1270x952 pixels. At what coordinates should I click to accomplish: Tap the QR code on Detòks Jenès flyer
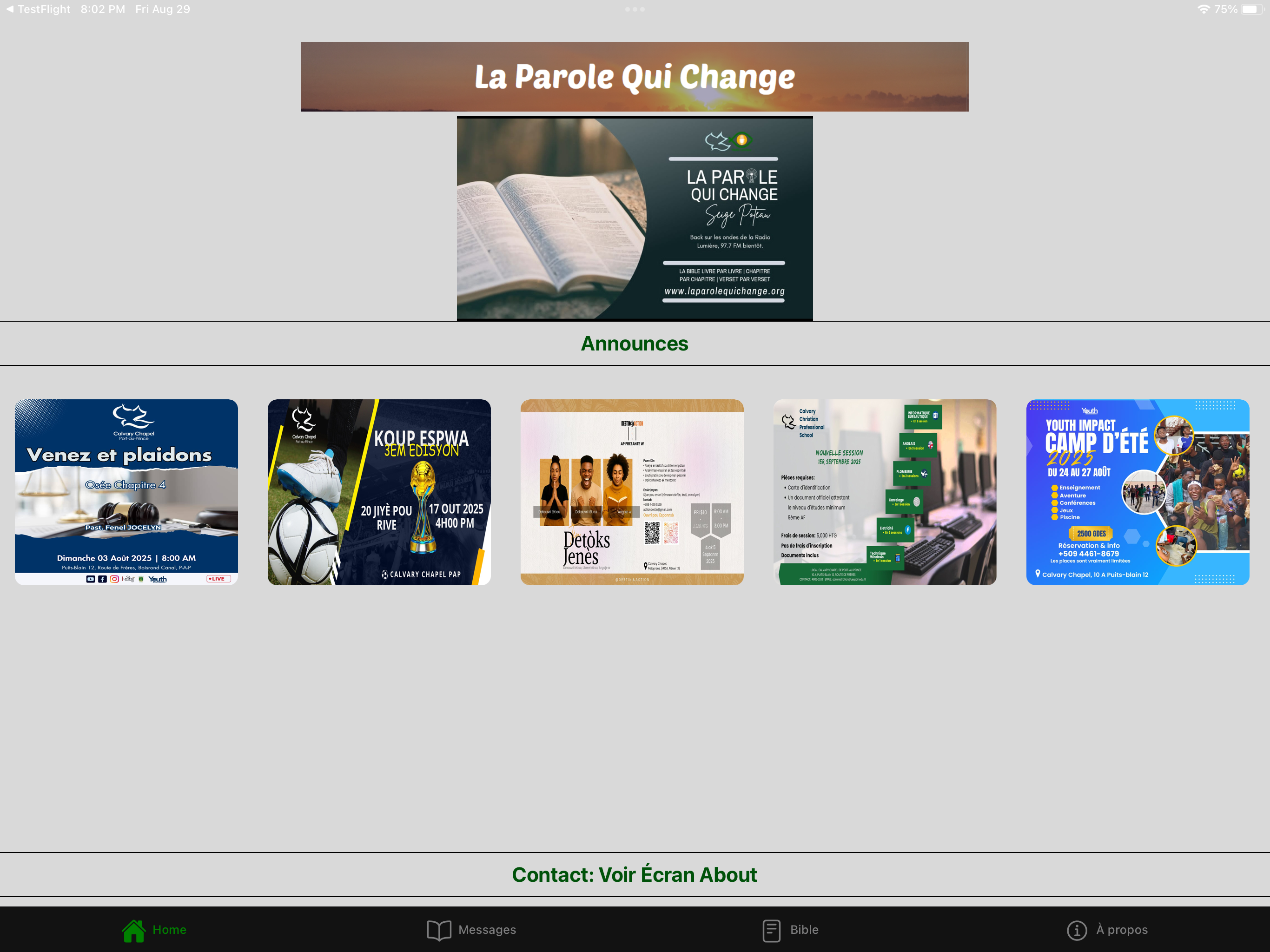652,532
